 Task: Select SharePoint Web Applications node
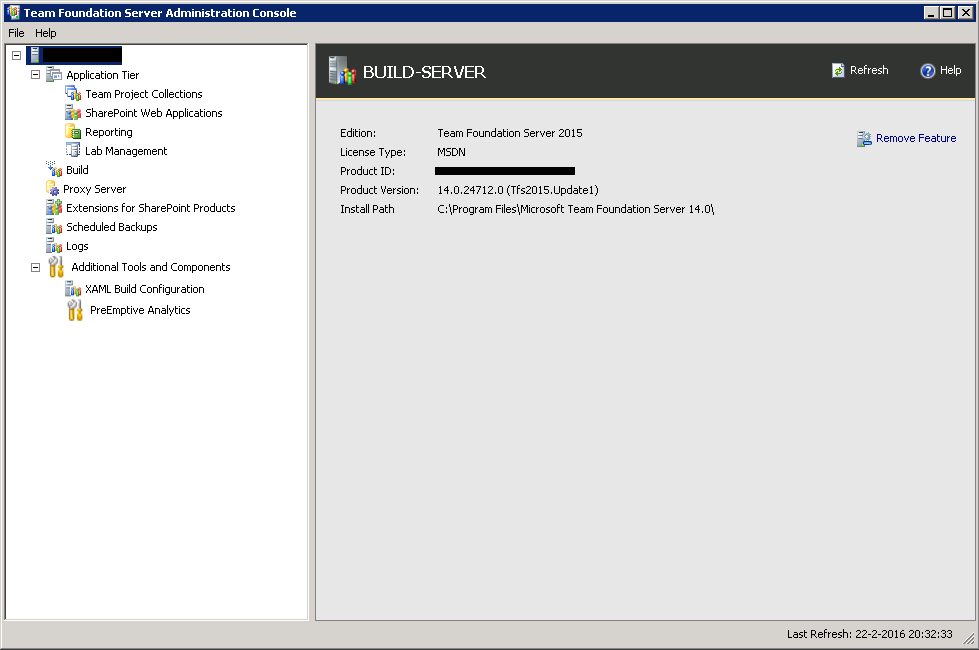[x=154, y=113]
